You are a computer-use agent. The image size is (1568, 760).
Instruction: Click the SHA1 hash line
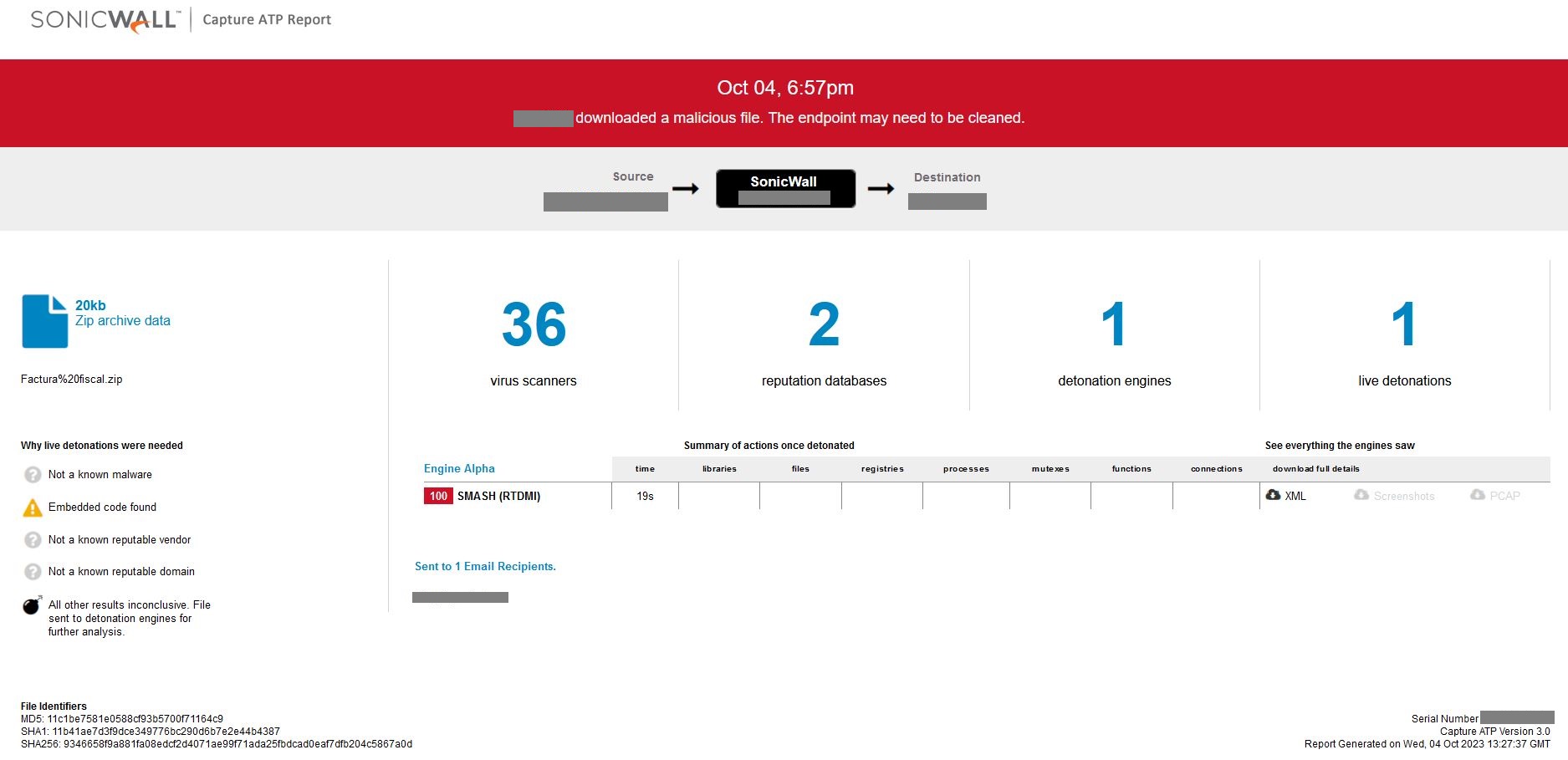pos(151,732)
